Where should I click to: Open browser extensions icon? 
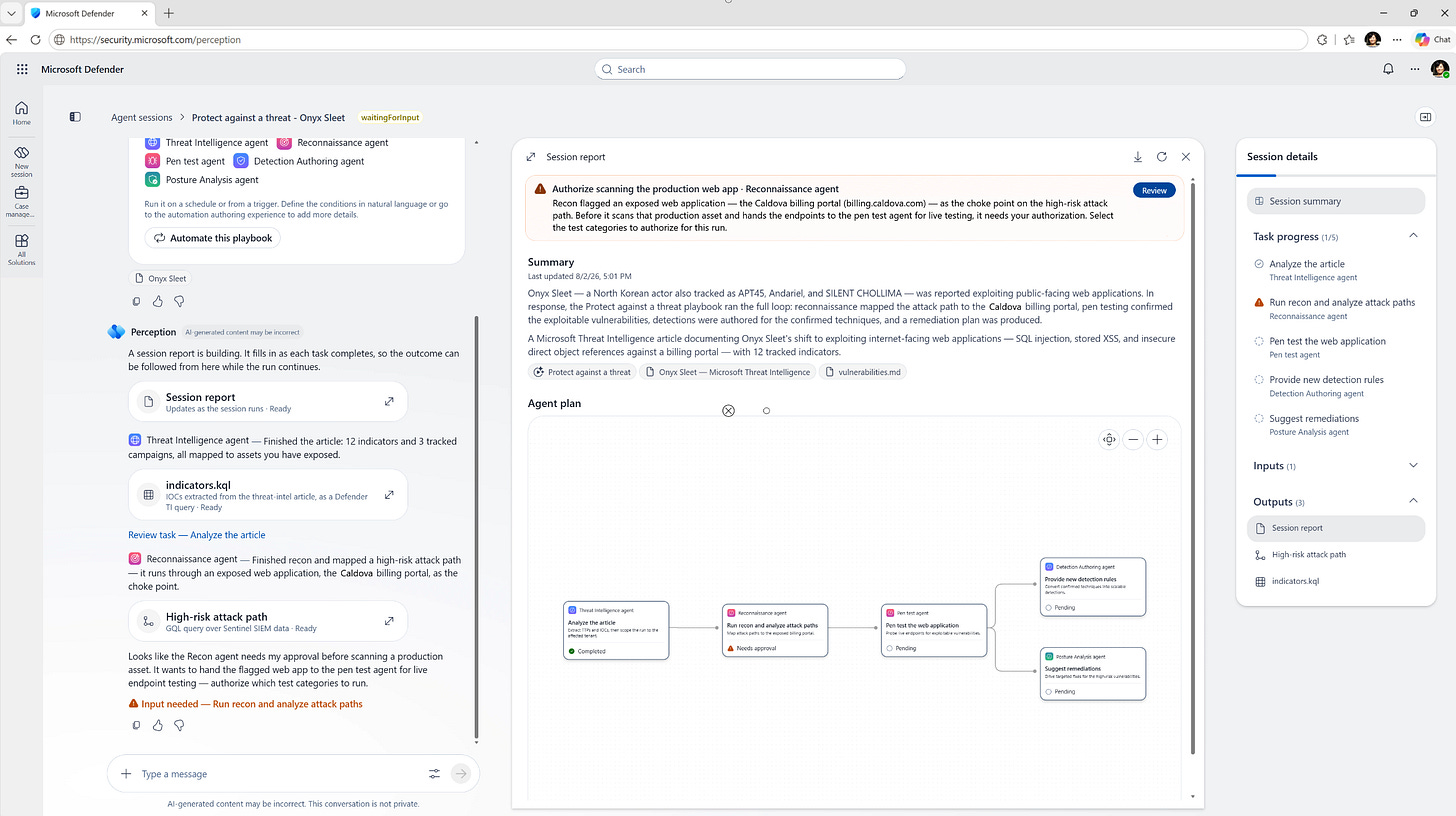tap(1322, 39)
